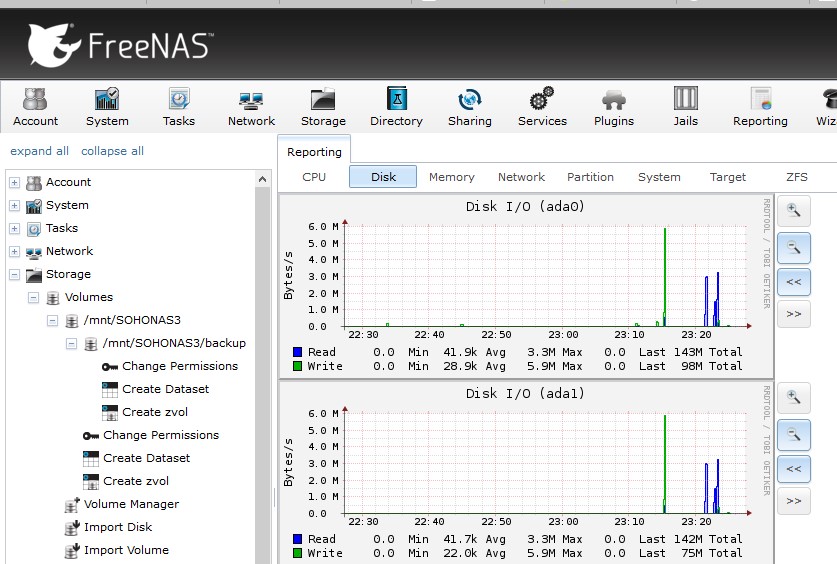The image size is (837, 564).
Task: Zoom in on the ada0 graph
Action: pyautogui.click(x=794, y=210)
